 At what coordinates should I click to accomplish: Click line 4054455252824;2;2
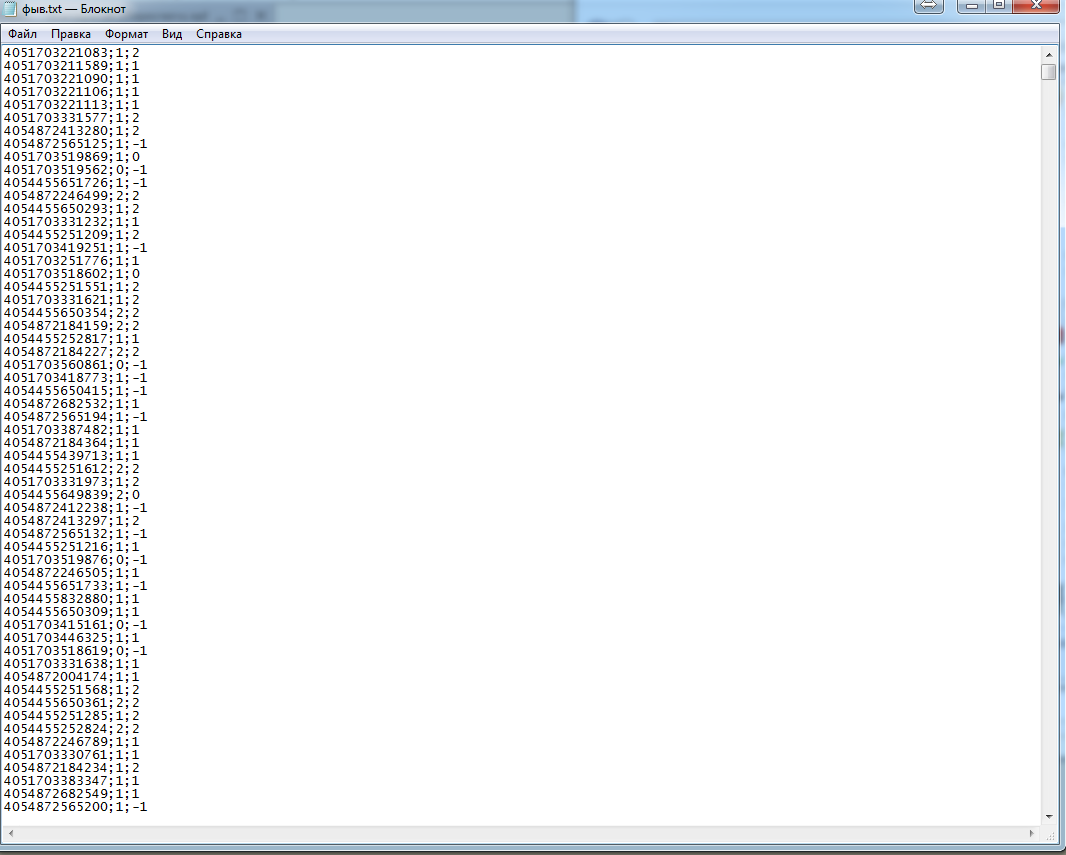coord(71,729)
